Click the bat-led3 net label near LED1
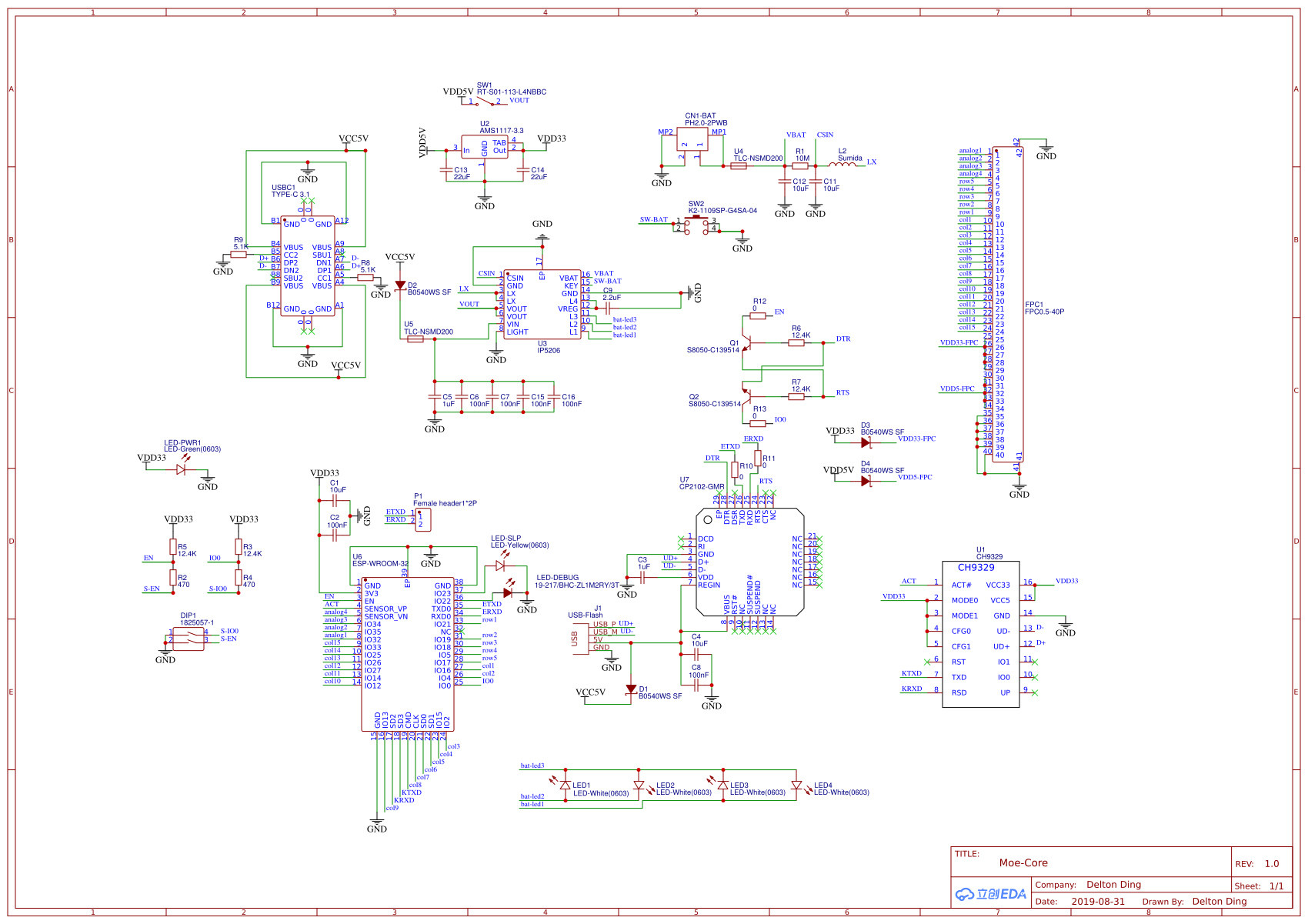Viewport: 1308px width, 924px height. point(532,766)
